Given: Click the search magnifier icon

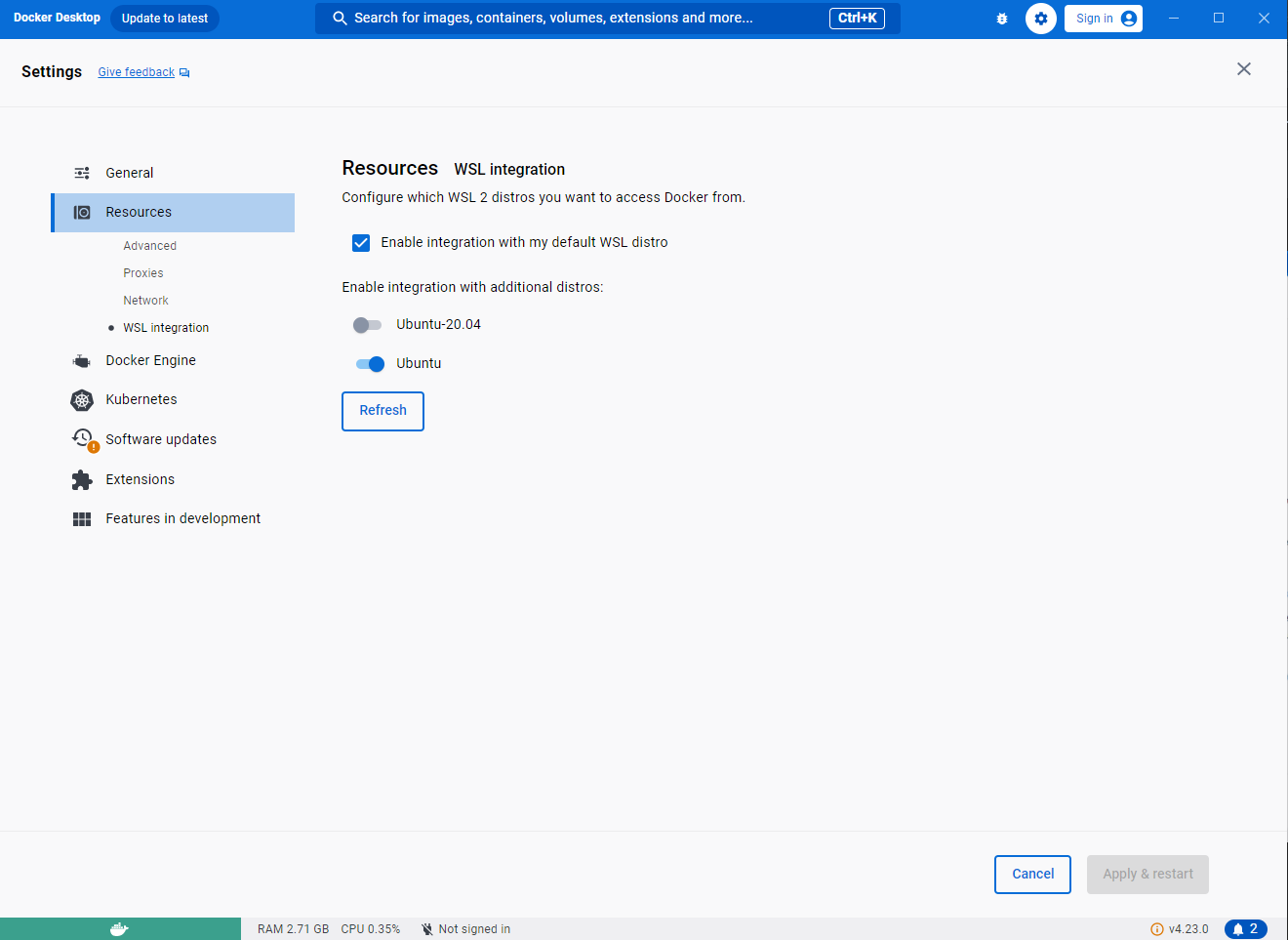Looking at the screenshot, I should point(340,19).
